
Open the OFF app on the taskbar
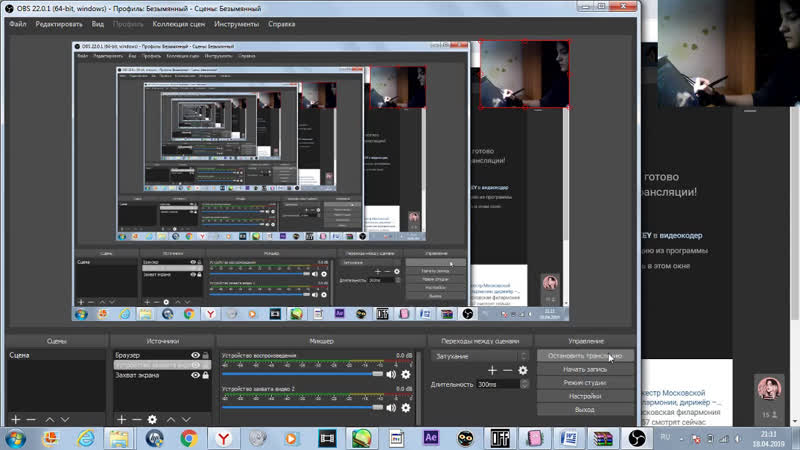[499, 438]
